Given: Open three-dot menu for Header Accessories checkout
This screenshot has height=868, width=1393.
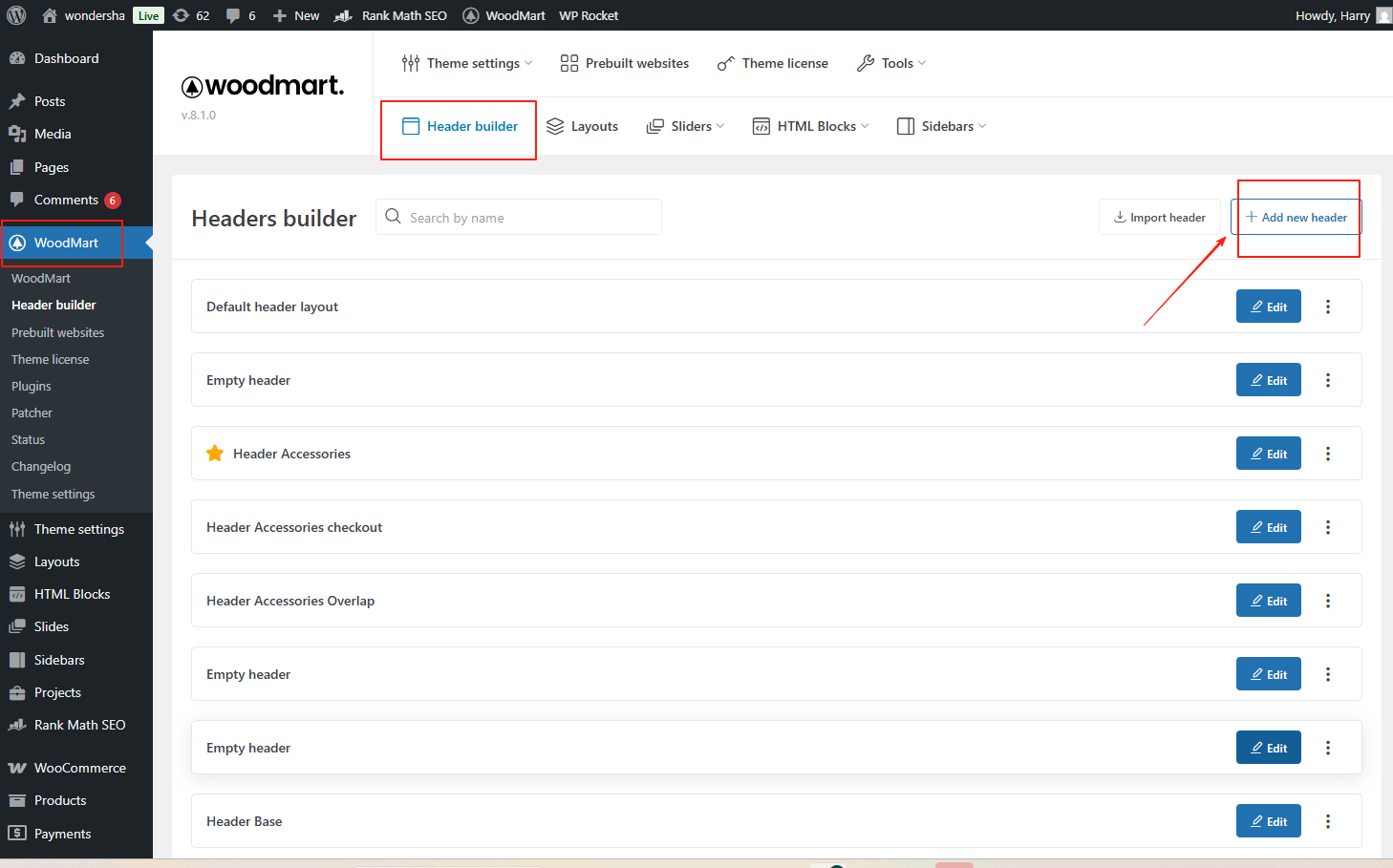Looking at the screenshot, I should 1327,527.
